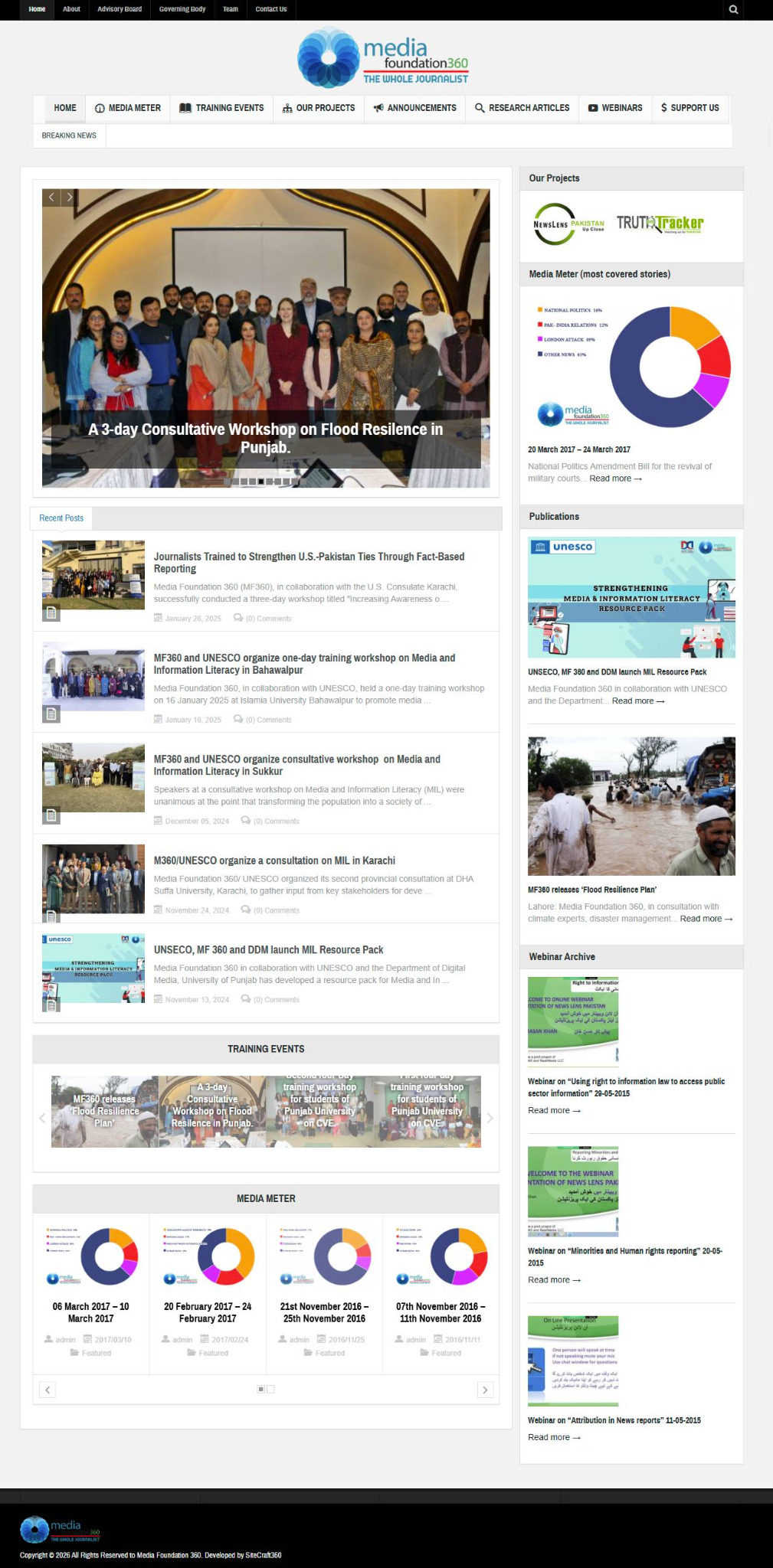Screen dimensions: 773x1568
Task: Open 06 March 2017 Media Meter chart
Action: point(91,1256)
